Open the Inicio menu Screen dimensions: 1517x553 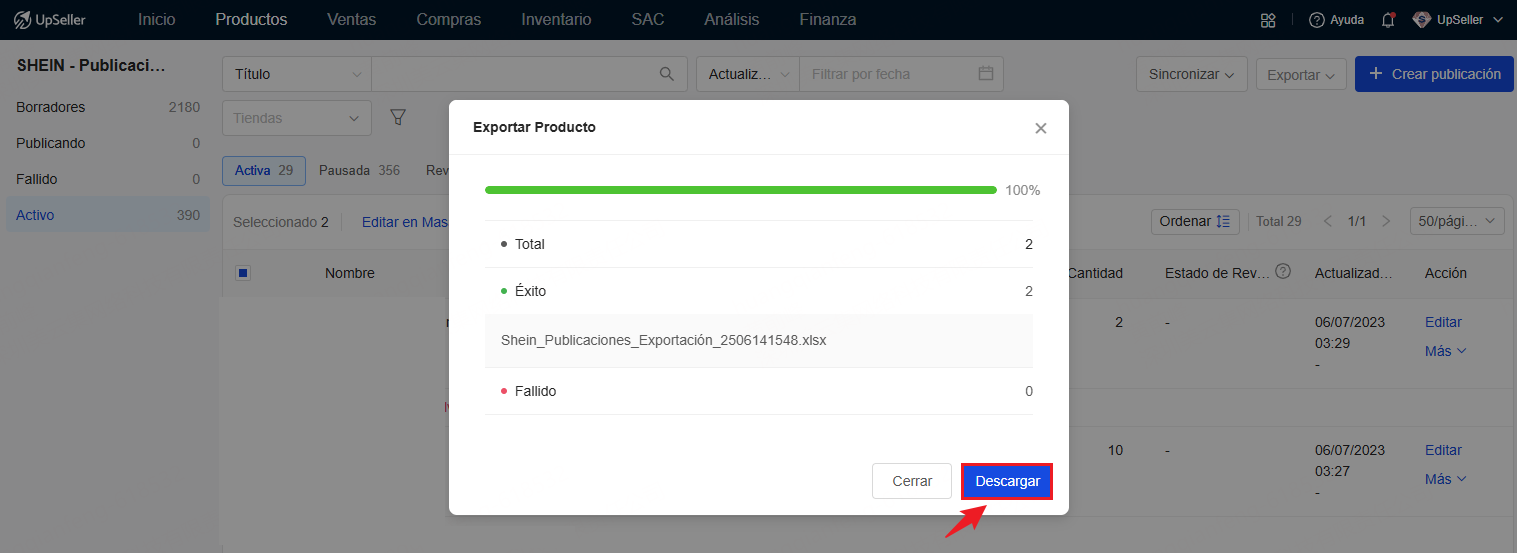tap(156, 20)
